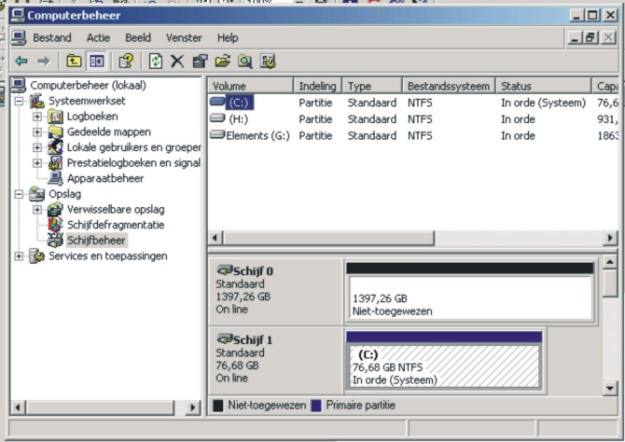Select Lokale gebruikers en groepen node
Image resolution: width=625 pixels, height=442 pixels.
[134, 147]
